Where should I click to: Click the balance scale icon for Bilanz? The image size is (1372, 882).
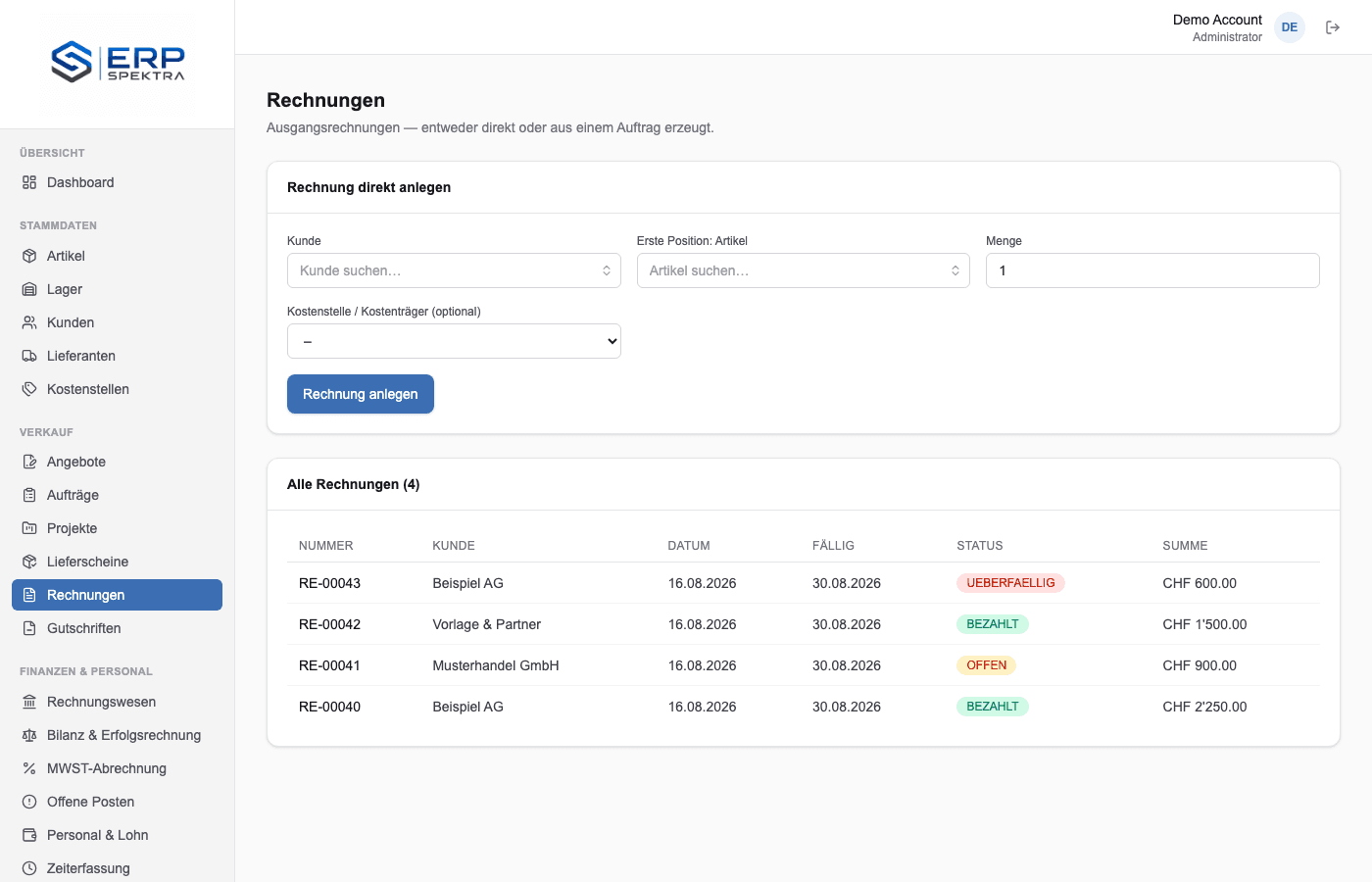(29, 735)
